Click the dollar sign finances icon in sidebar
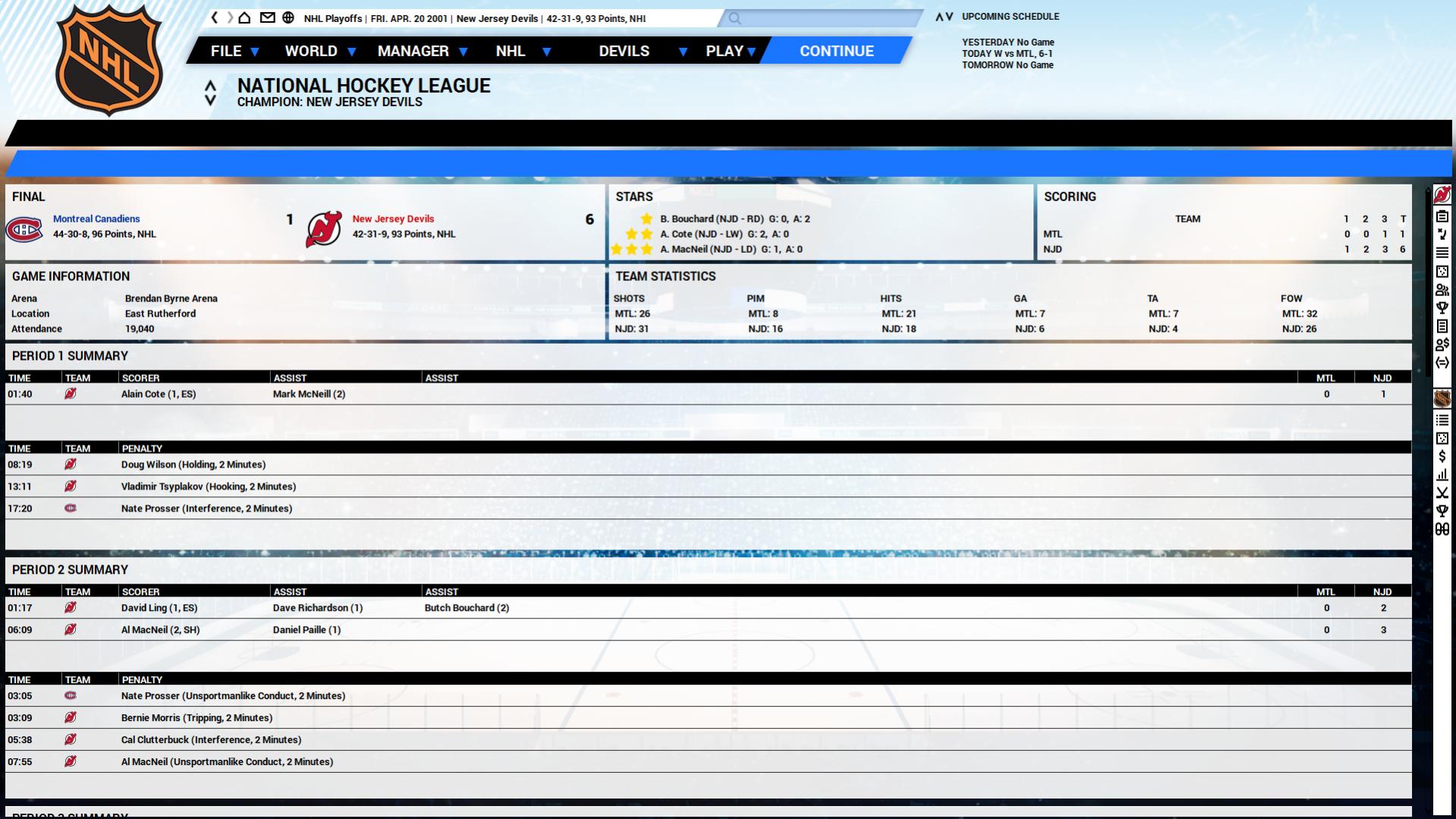 (x=1442, y=457)
